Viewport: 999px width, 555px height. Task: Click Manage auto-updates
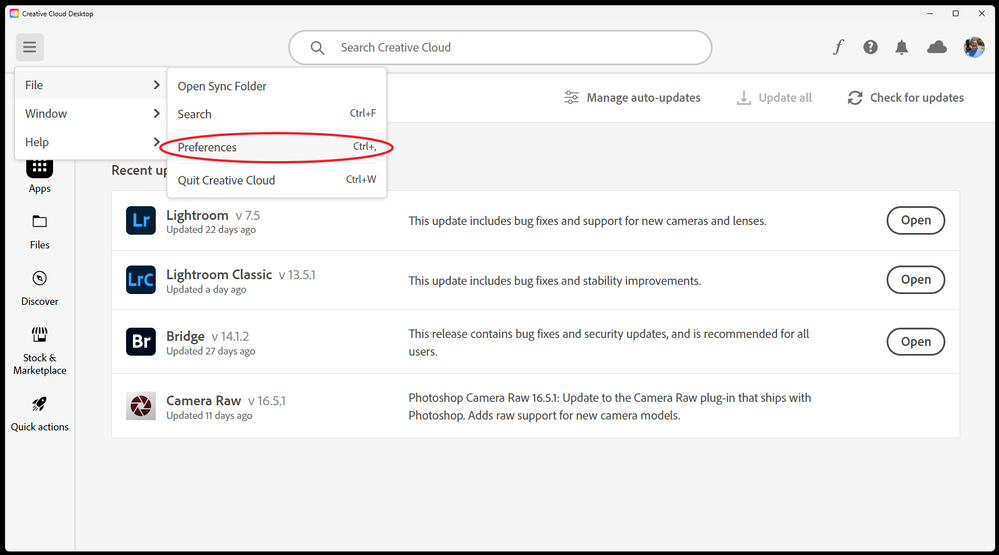point(632,97)
